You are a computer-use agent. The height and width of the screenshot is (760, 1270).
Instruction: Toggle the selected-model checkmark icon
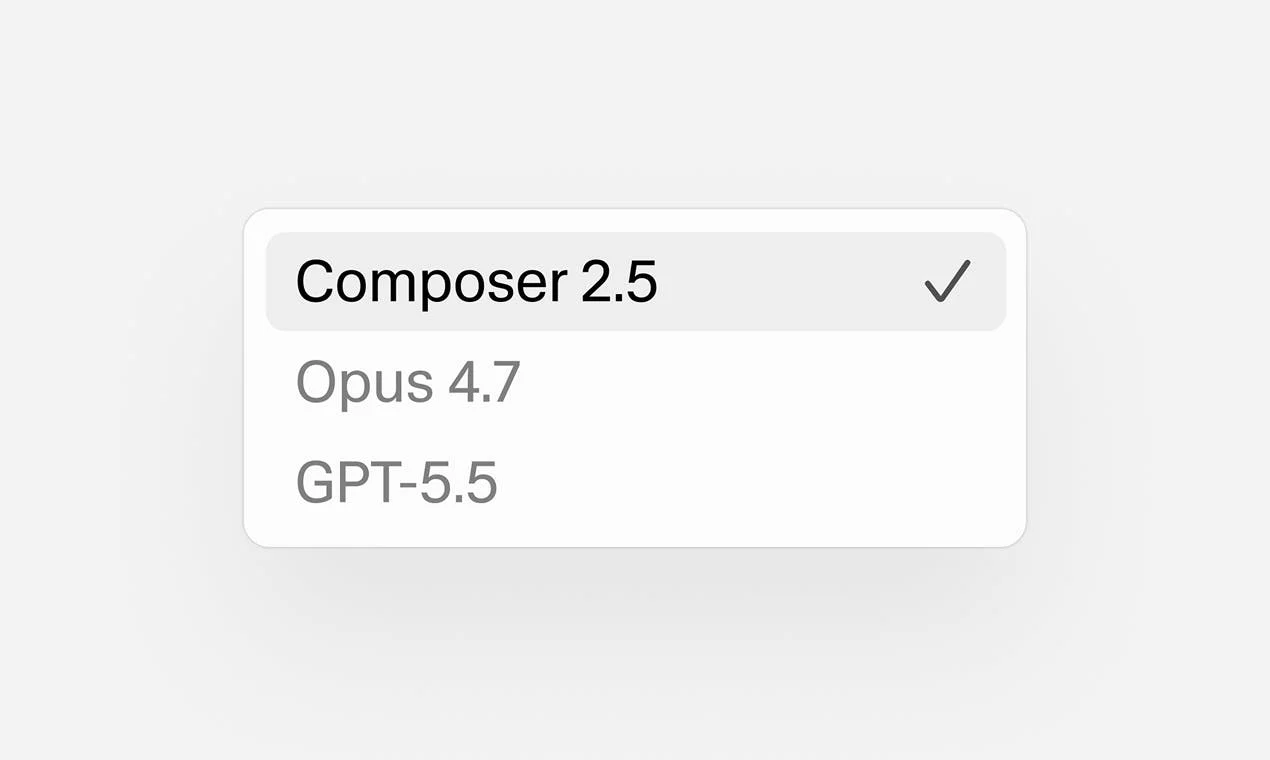click(x=947, y=281)
